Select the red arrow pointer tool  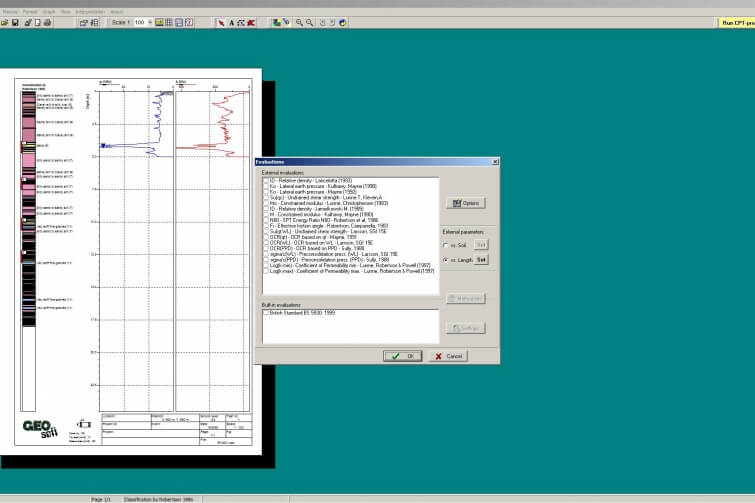(221, 22)
